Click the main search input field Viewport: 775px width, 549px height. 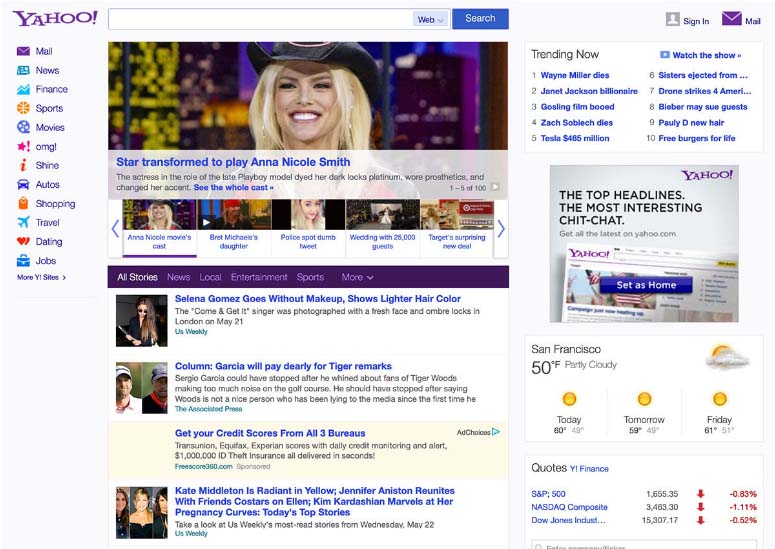click(260, 19)
